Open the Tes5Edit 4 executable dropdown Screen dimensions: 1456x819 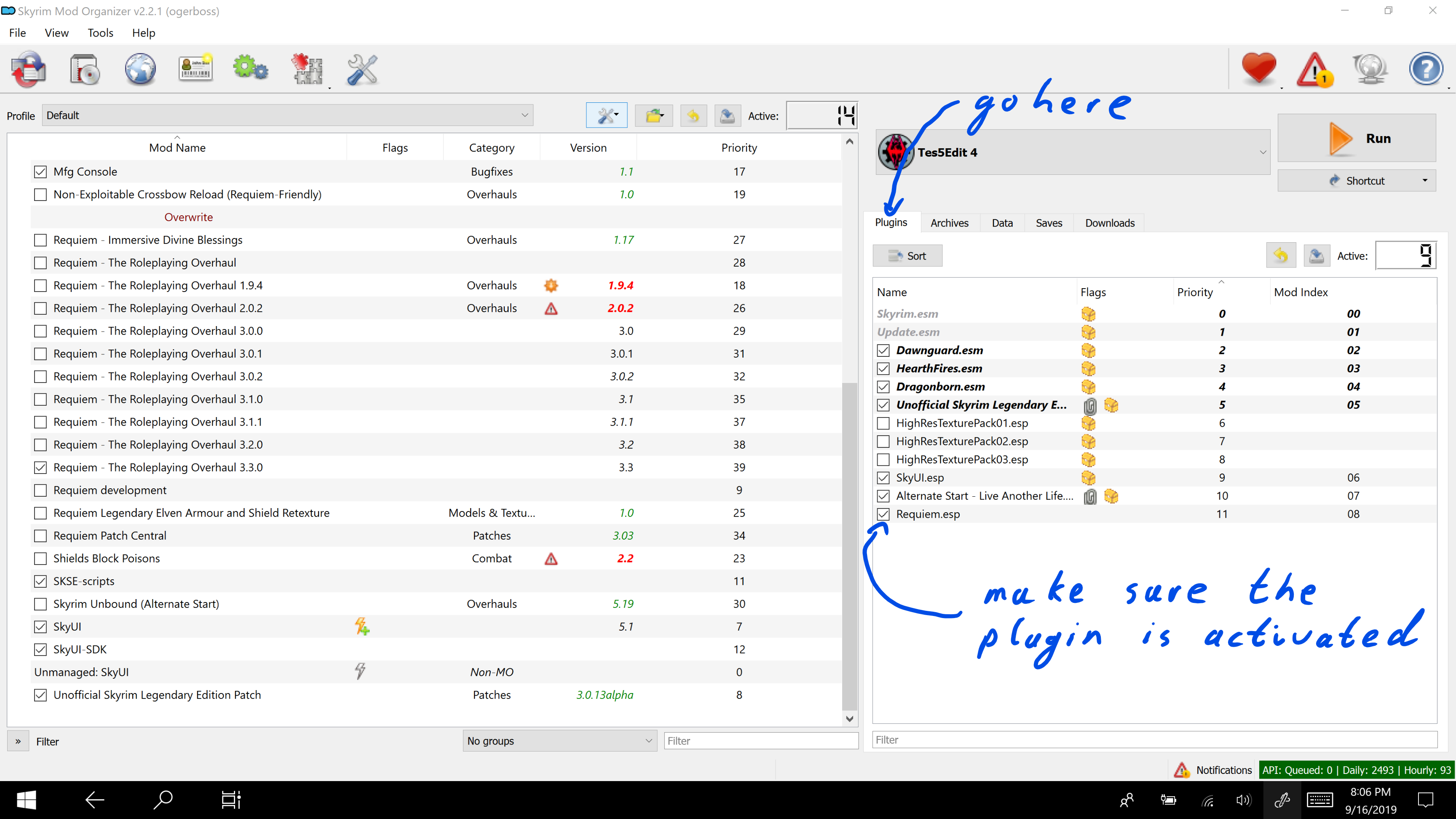[1073, 152]
